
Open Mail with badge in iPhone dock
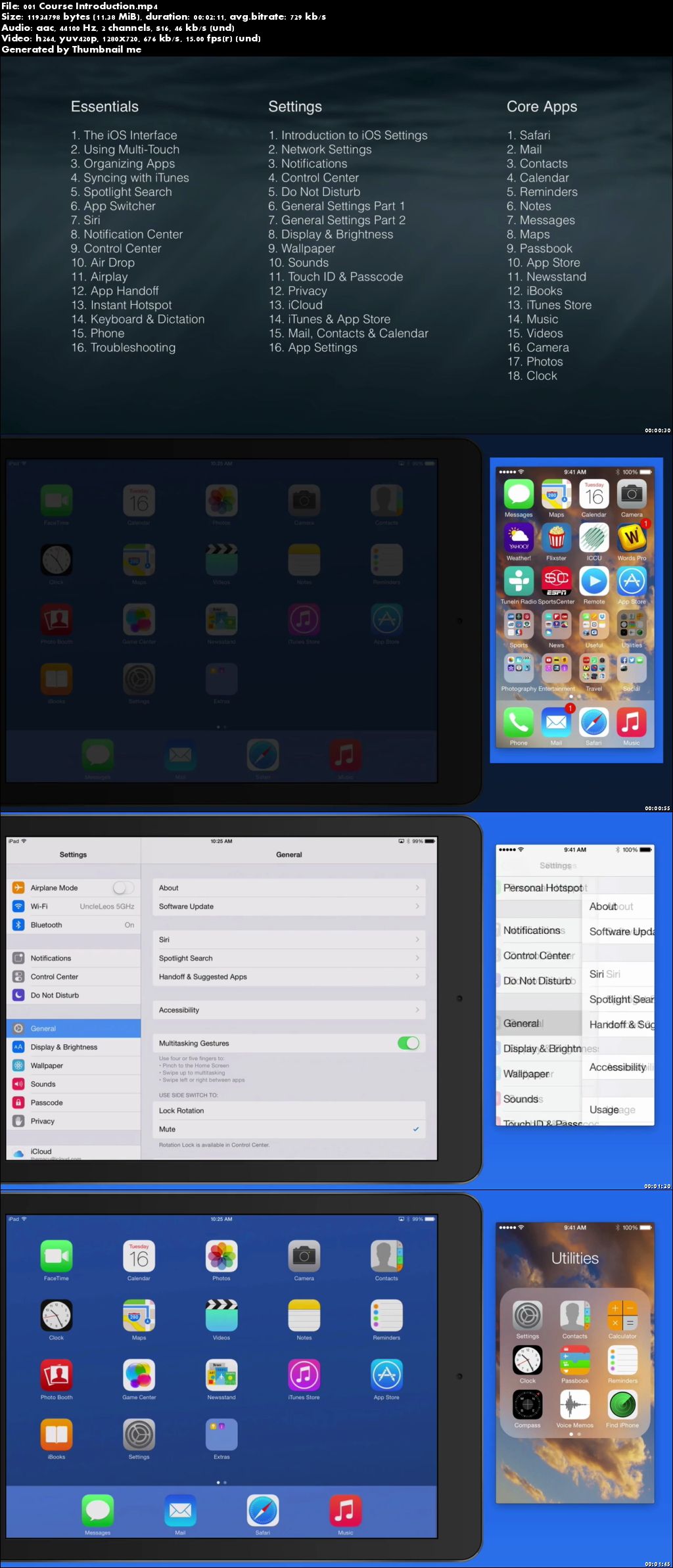[x=557, y=722]
